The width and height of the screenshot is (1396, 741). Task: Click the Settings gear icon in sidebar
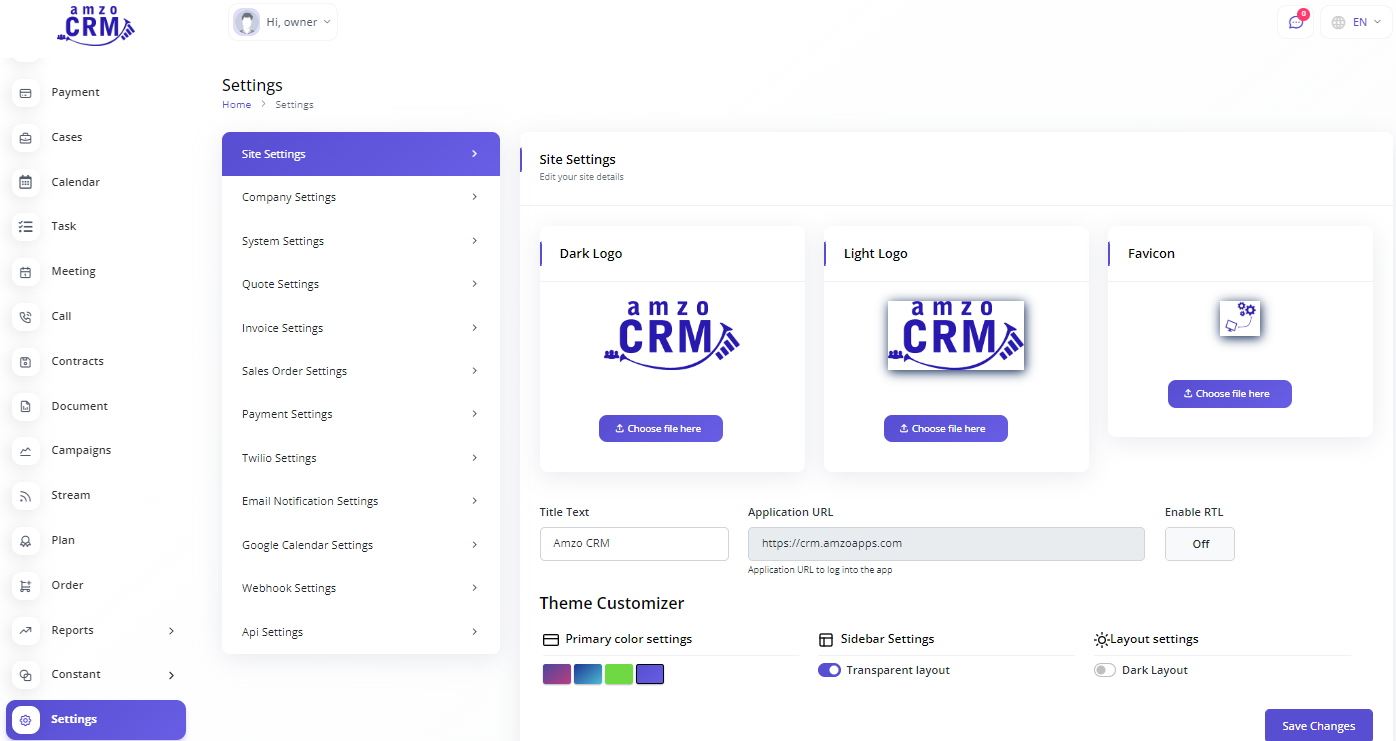click(x=26, y=720)
